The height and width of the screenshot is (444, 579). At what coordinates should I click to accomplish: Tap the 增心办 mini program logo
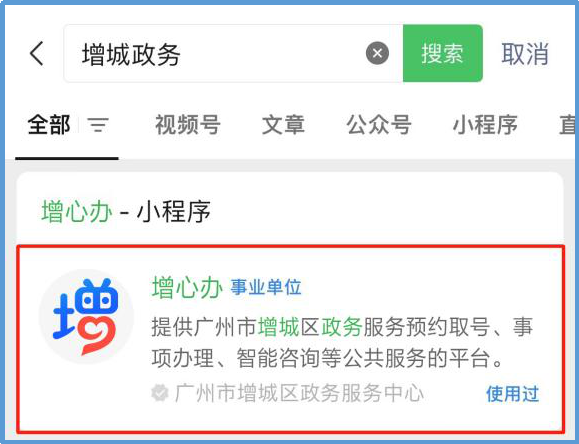pyautogui.click(x=86, y=317)
